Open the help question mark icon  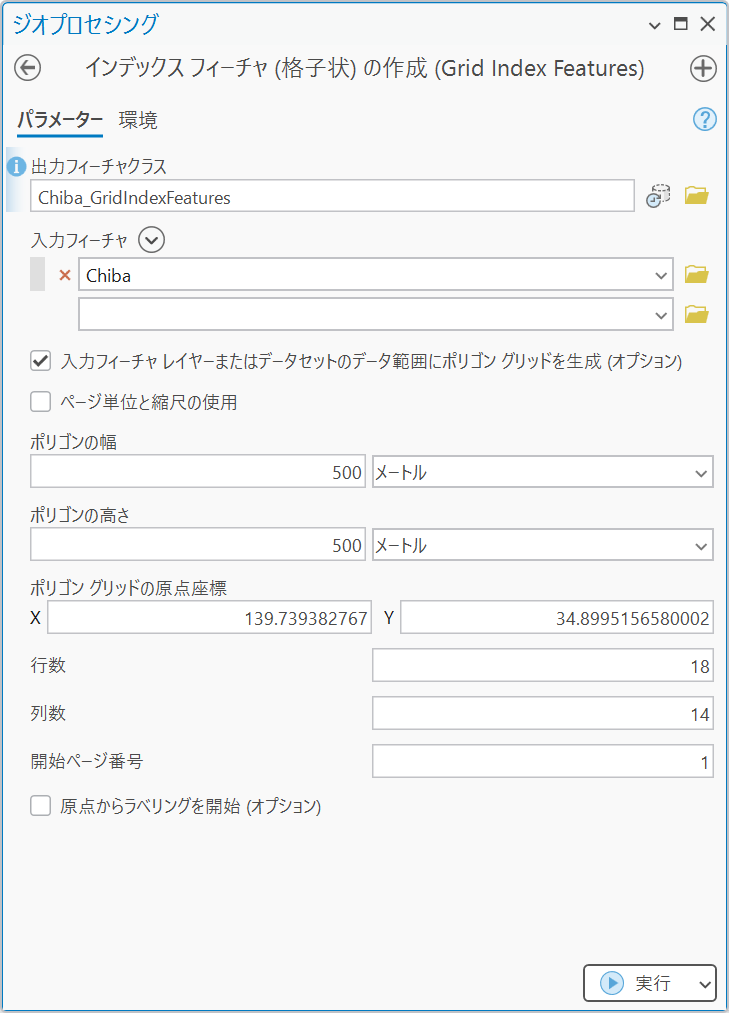click(705, 120)
